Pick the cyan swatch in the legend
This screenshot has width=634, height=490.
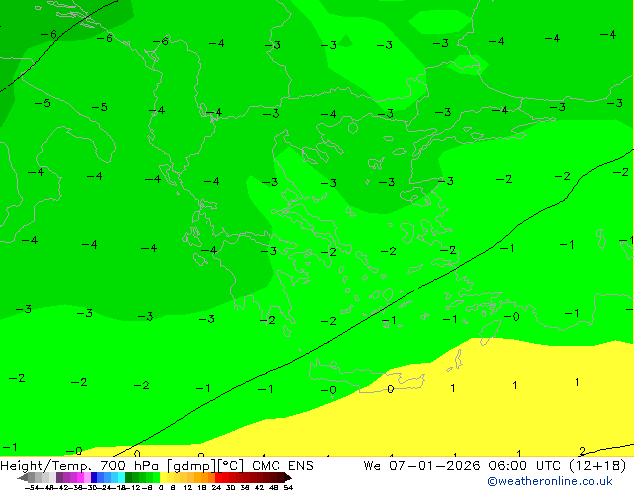pyautogui.click(x=121, y=477)
